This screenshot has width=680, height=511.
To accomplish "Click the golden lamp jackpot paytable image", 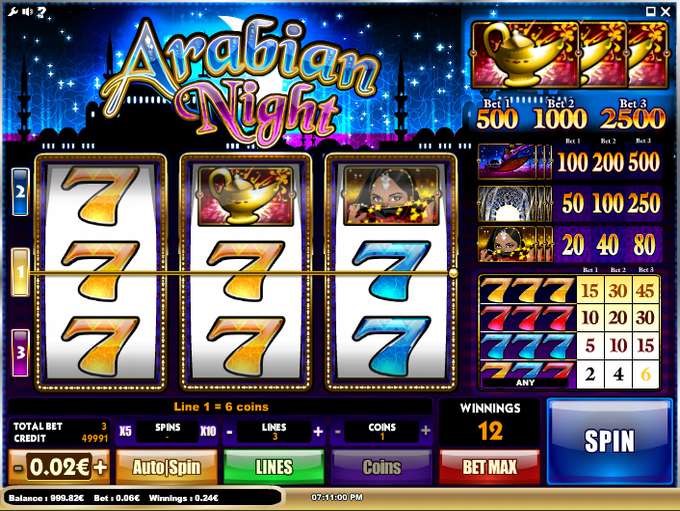I will click(x=570, y=56).
